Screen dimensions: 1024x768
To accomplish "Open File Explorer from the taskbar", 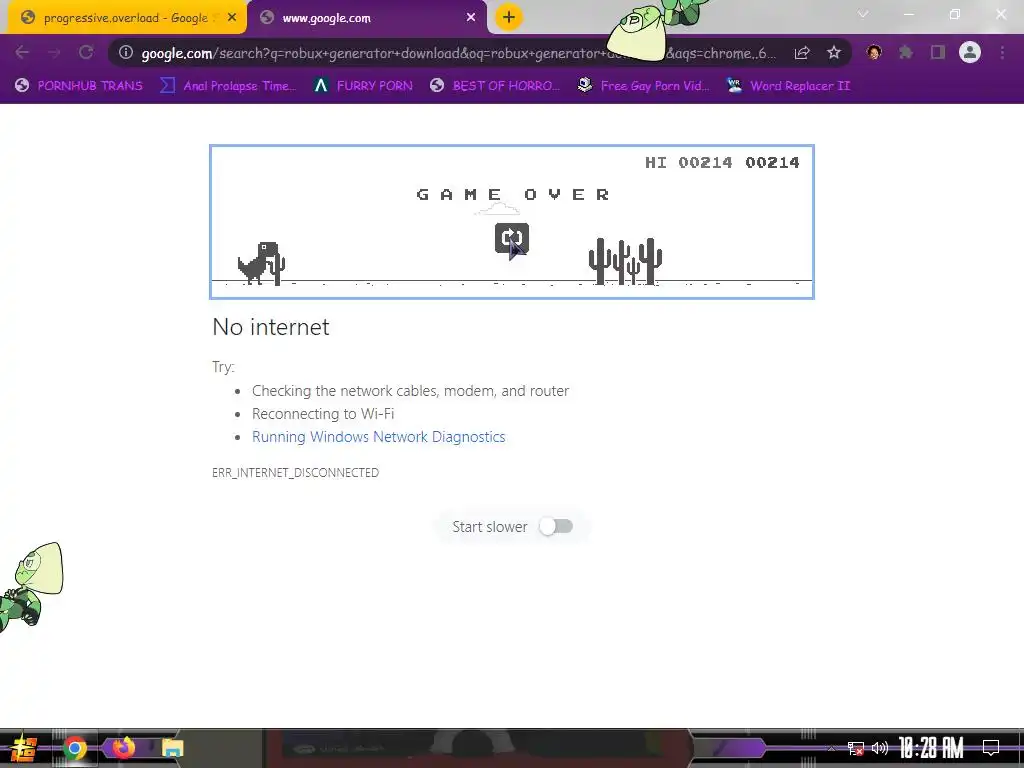I will (172, 748).
